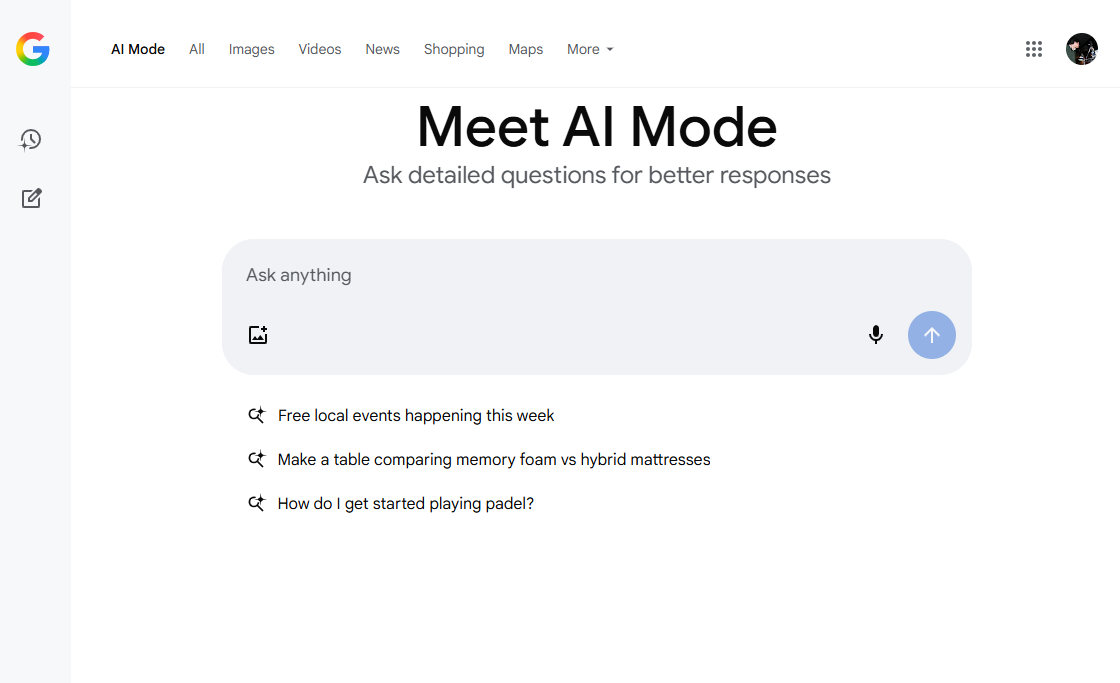Image resolution: width=1120 pixels, height=683 pixels.
Task: Switch to the Videos tab
Action: 319,49
